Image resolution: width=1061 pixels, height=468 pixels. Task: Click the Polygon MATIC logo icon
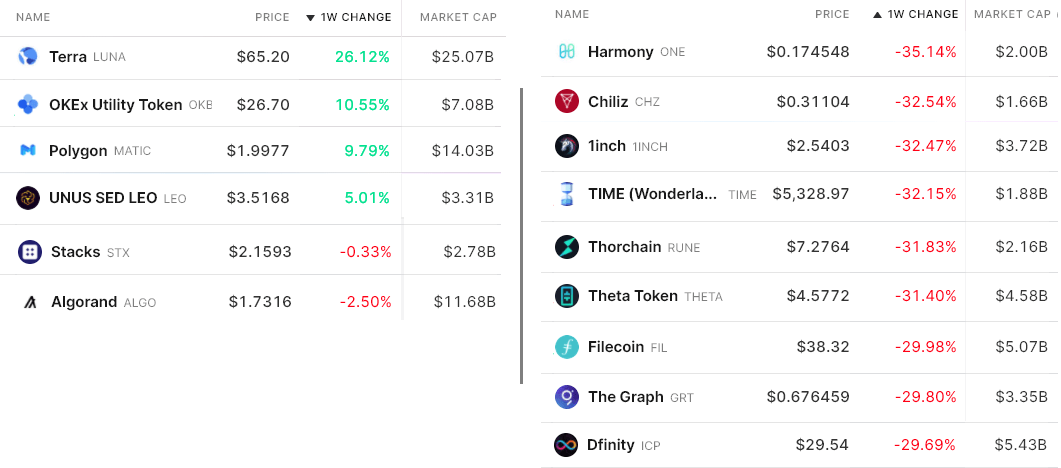coord(28,150)
